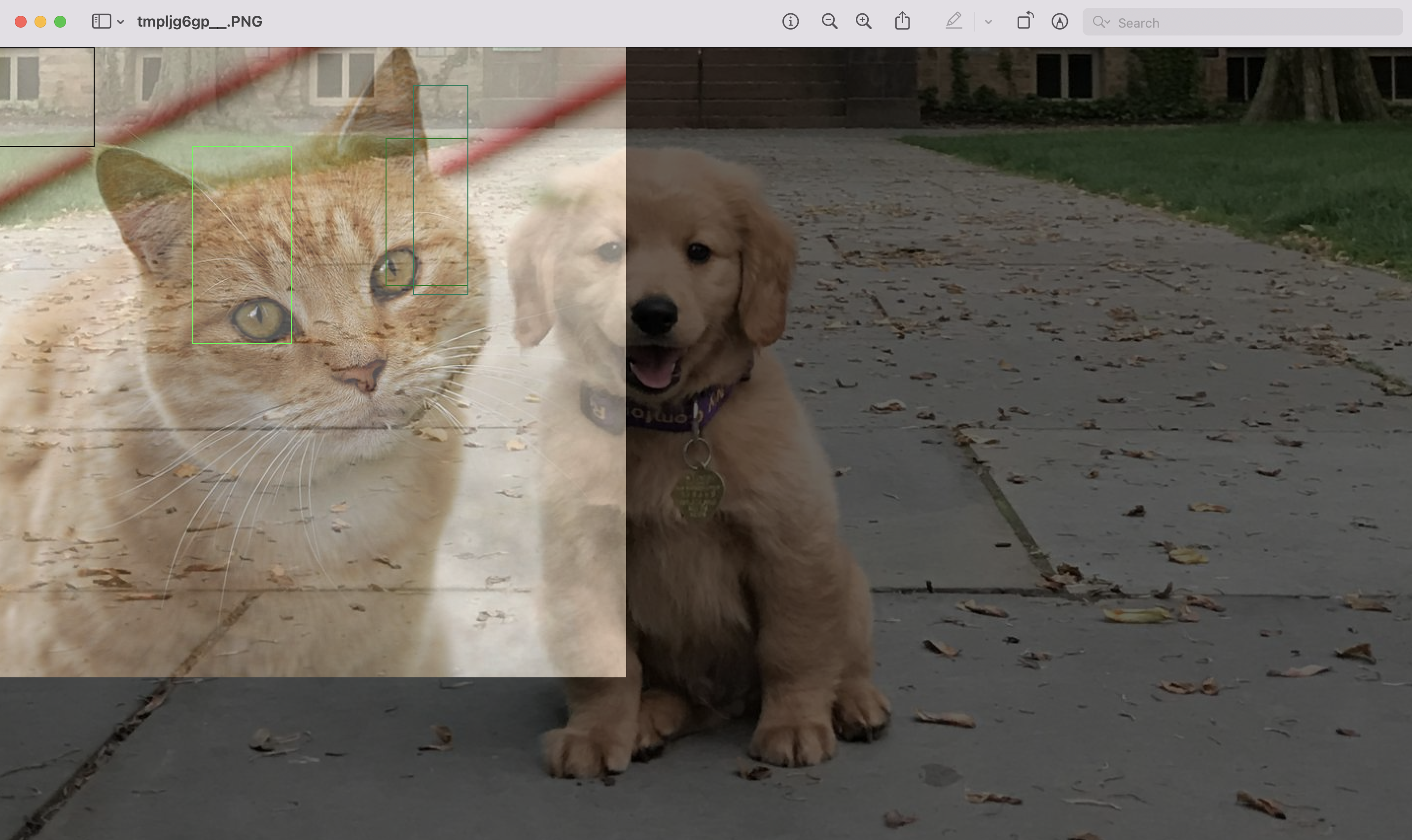Click the Search field
The image size is (1412, 840).
1242,22
